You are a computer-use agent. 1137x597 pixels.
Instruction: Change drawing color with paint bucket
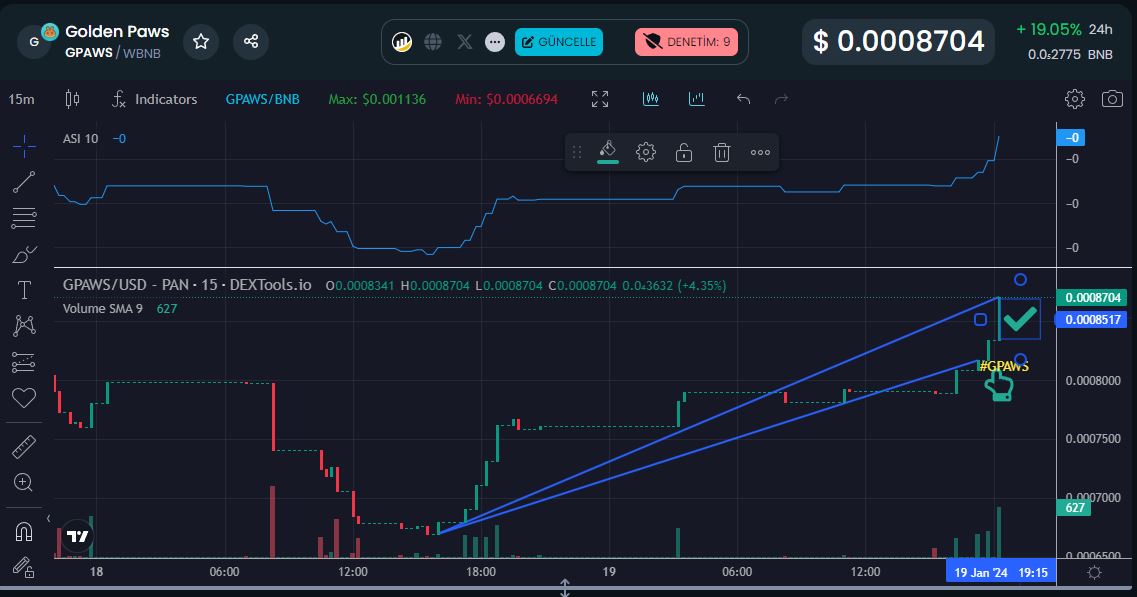pyautogui.click(x=608, y=152)
